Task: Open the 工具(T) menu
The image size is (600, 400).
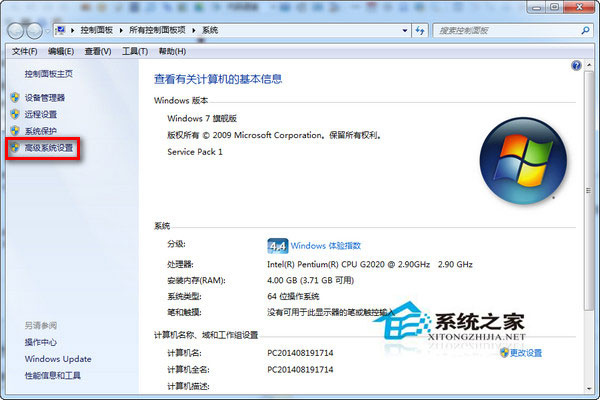Action: [135, 51]
